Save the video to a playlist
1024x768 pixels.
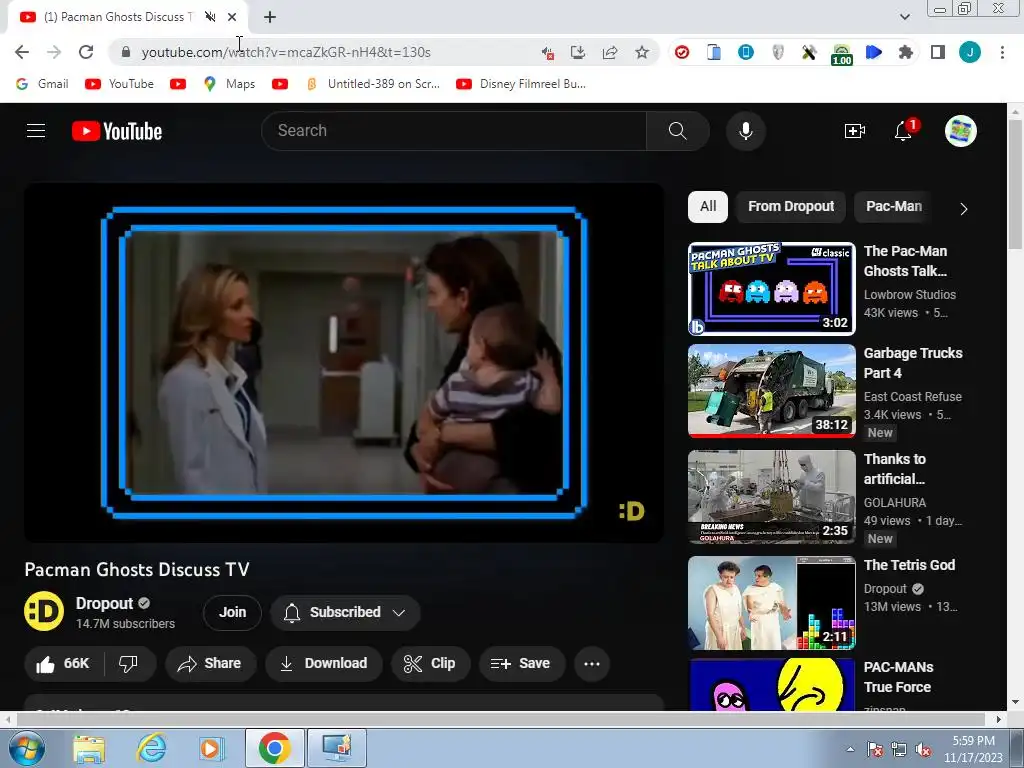[520, 664]
